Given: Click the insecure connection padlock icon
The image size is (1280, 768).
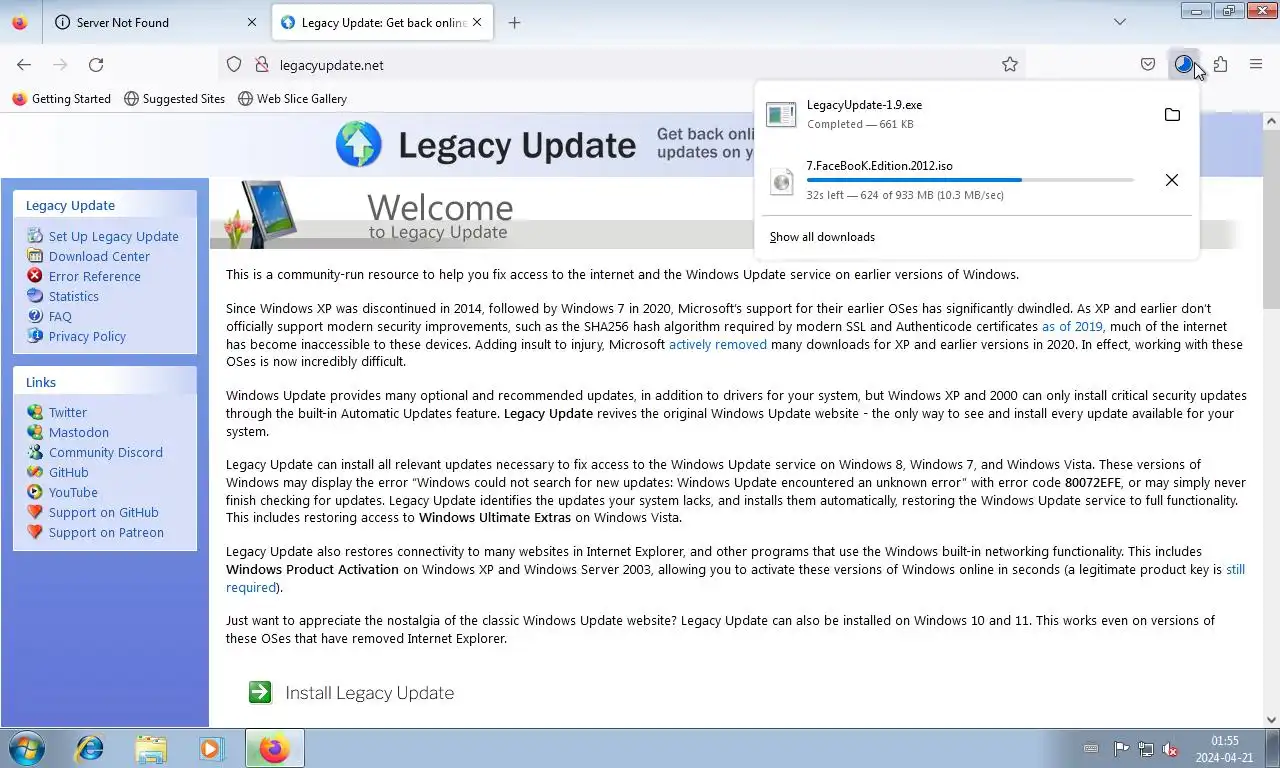Looking at the screenshot, I should [x=262, y=65].
